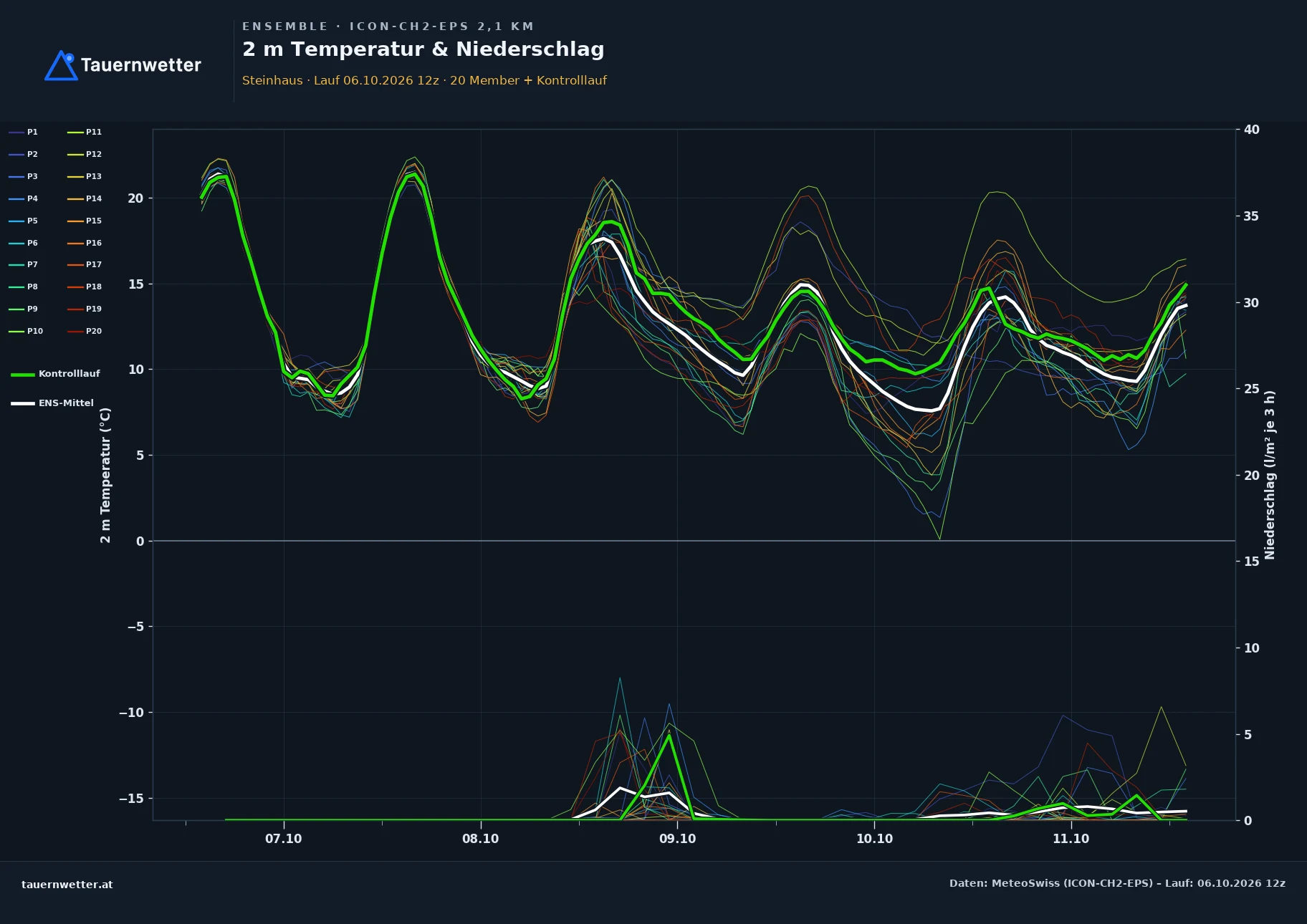Click the P1 legend entry
Image resolution: width=1307 pixels, height=924 pixels.
24,132
